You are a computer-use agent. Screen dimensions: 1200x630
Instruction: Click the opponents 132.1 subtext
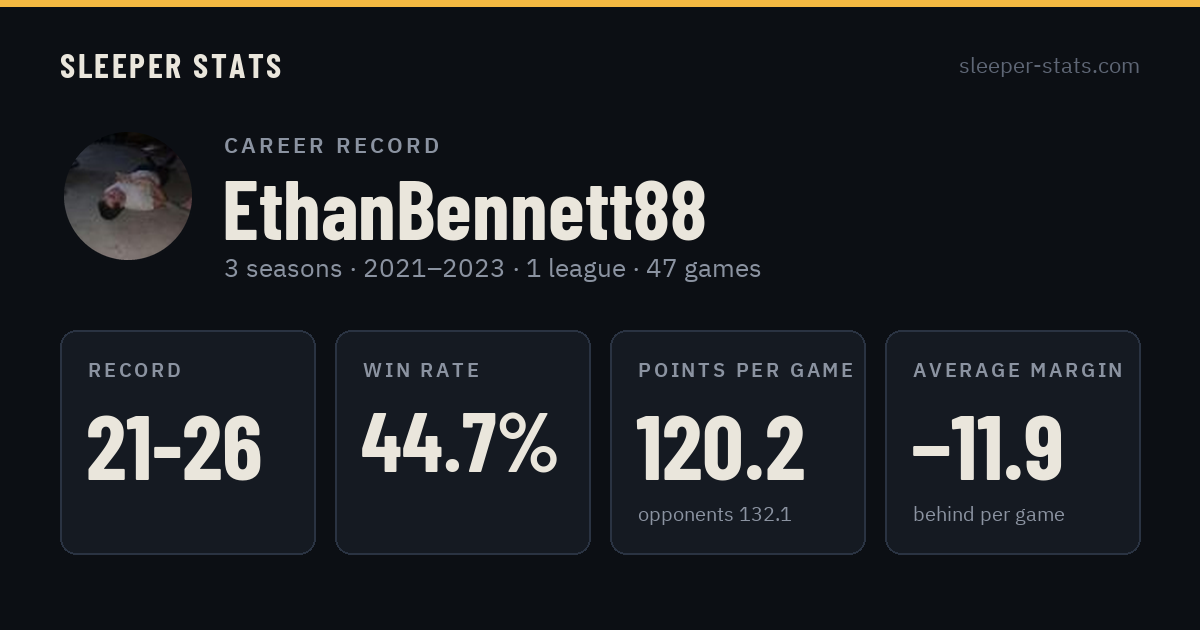(715, 515)
